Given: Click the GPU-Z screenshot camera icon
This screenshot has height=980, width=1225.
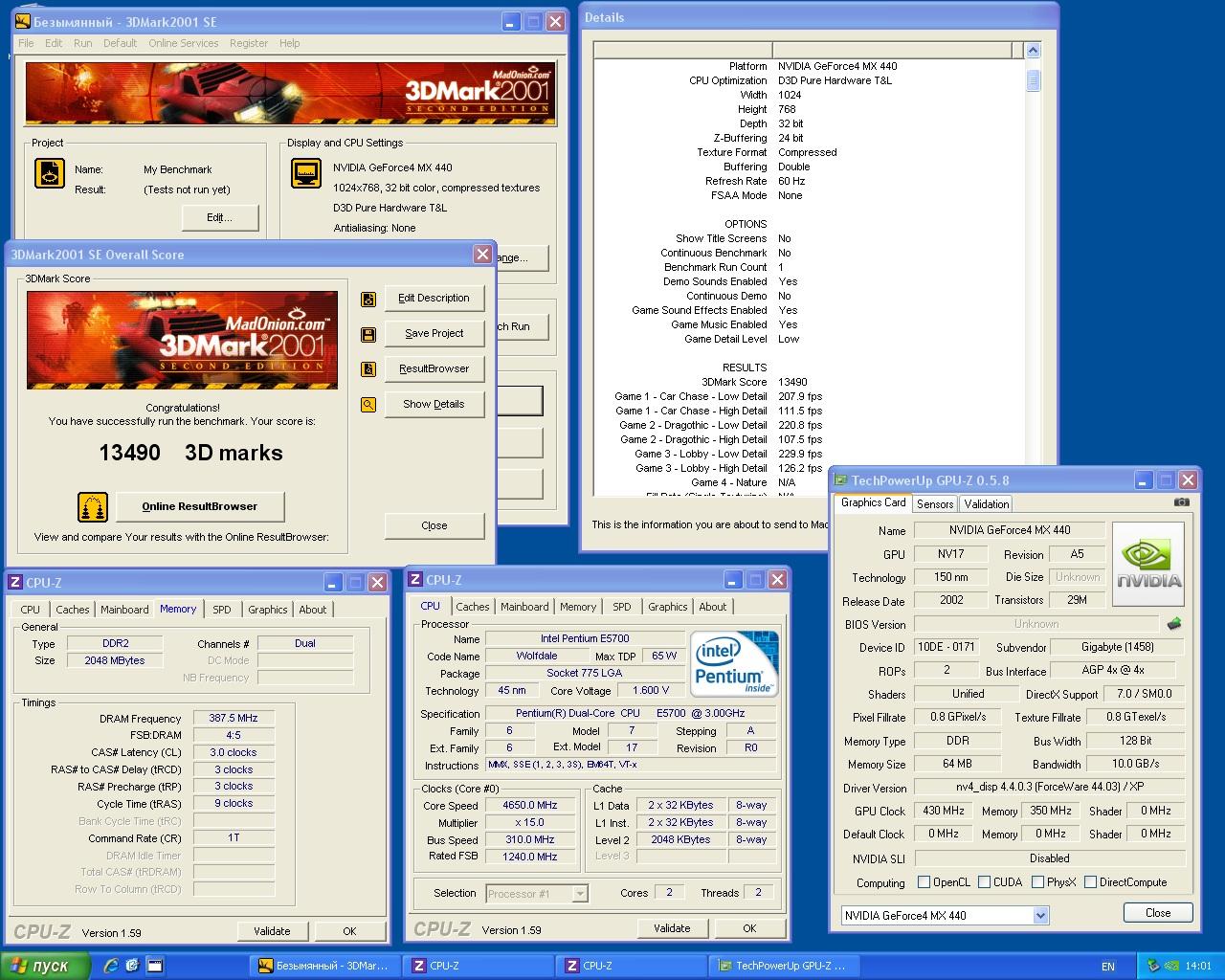Looking at the screenshot, I should 1182,502.
